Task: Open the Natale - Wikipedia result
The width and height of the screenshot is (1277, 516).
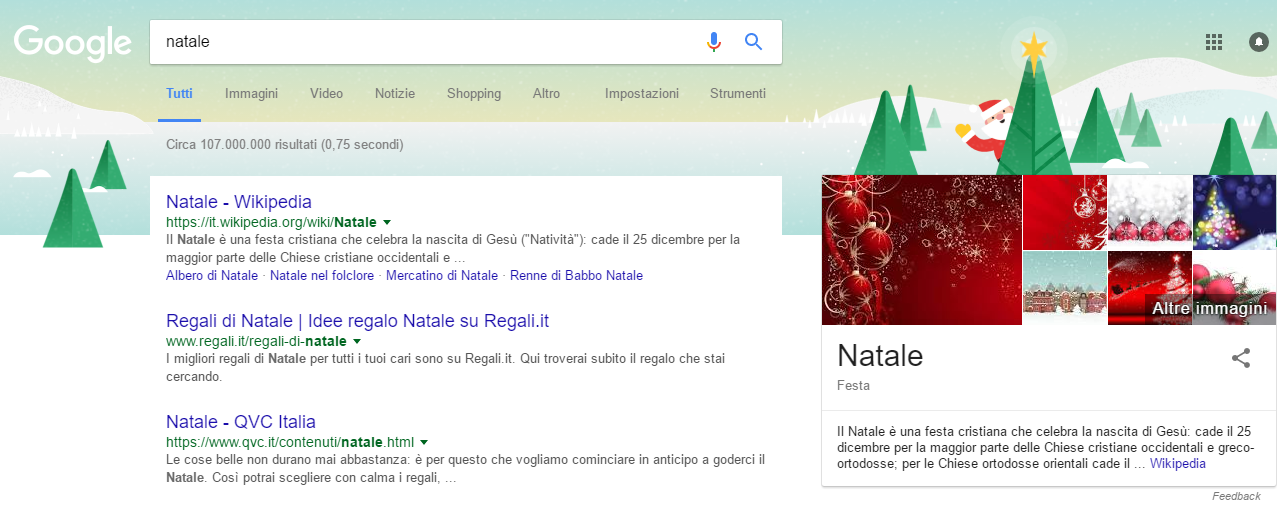Action: click(239, 201)
